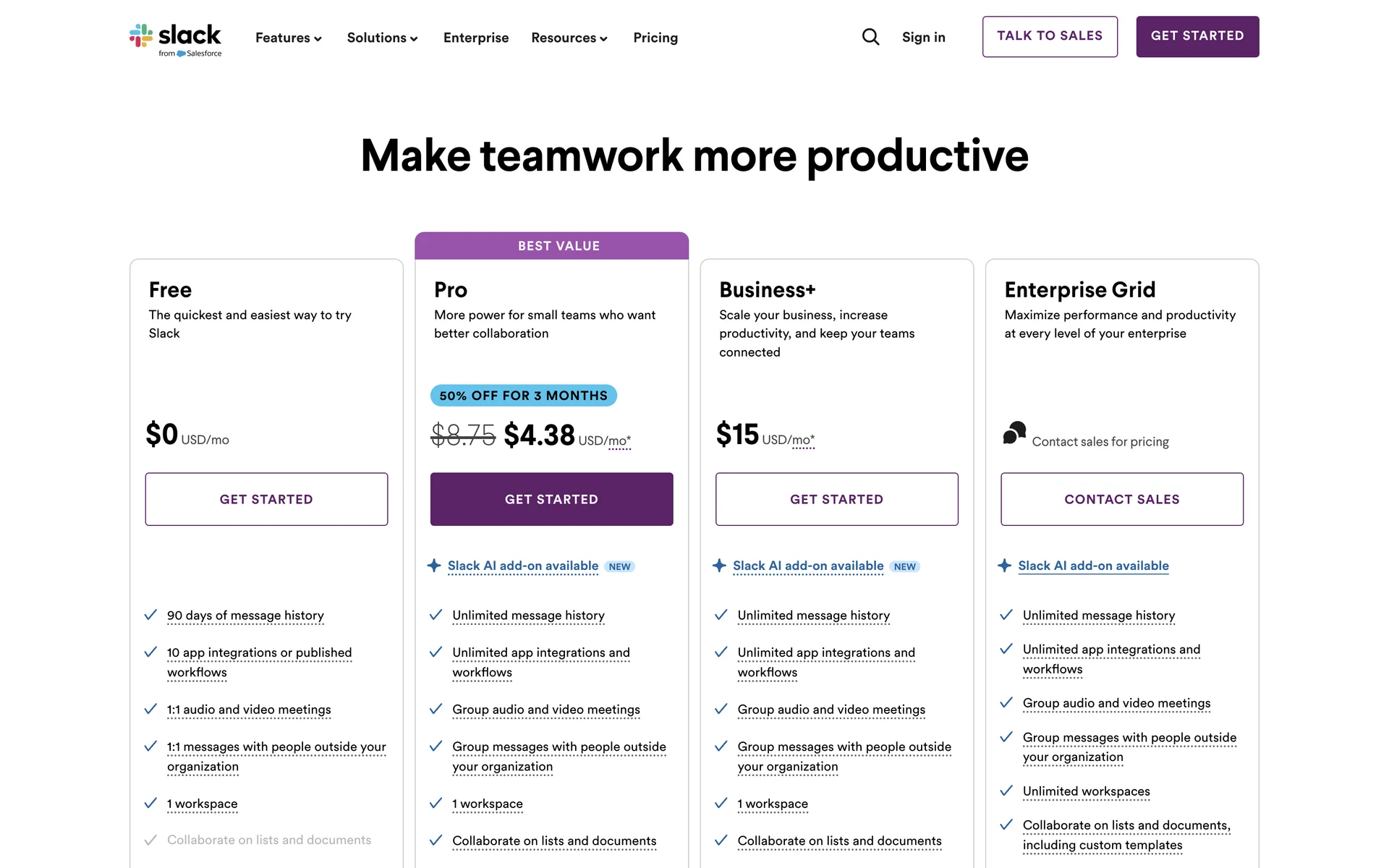
Task: Click checkmark next to Unlimited workspaces
Action: tap(1006, 791)
